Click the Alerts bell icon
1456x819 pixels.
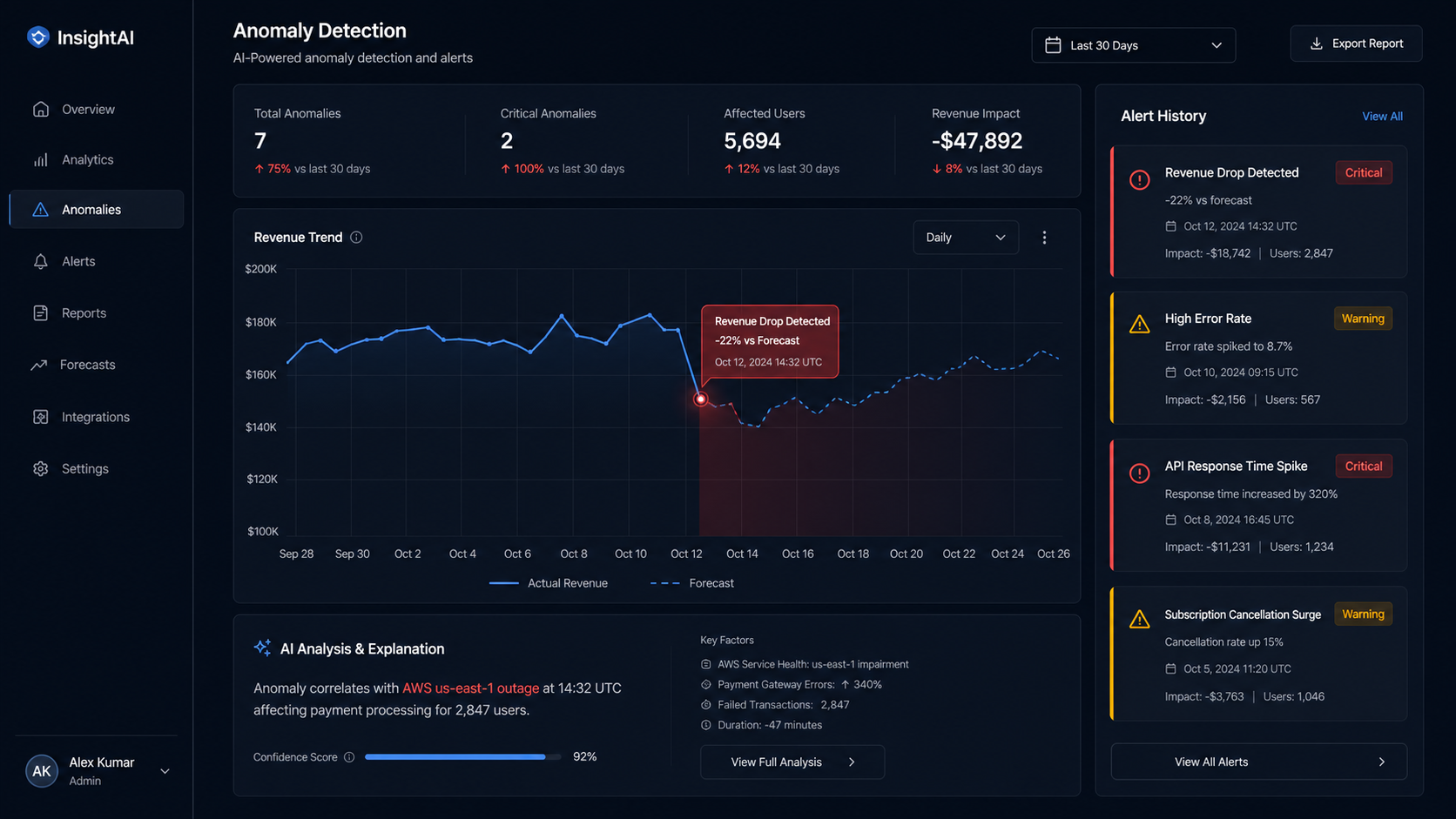point(41,261)
